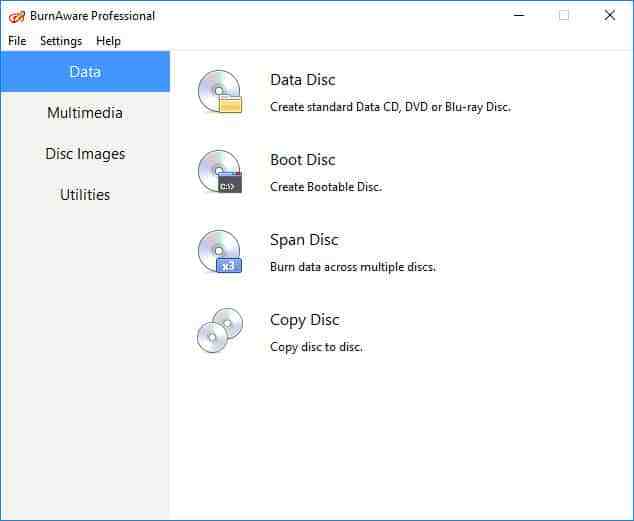634x521 pixels.
Task: Open the Settings menu
Action: [61, 41]
